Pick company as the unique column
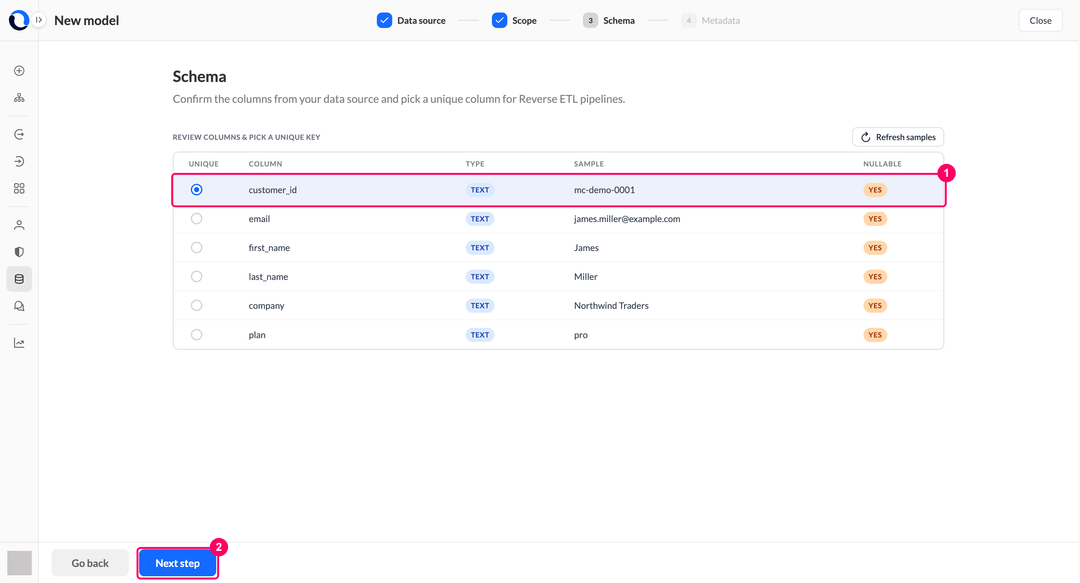Screen dimensions: 1080x583 click(196, 305)
